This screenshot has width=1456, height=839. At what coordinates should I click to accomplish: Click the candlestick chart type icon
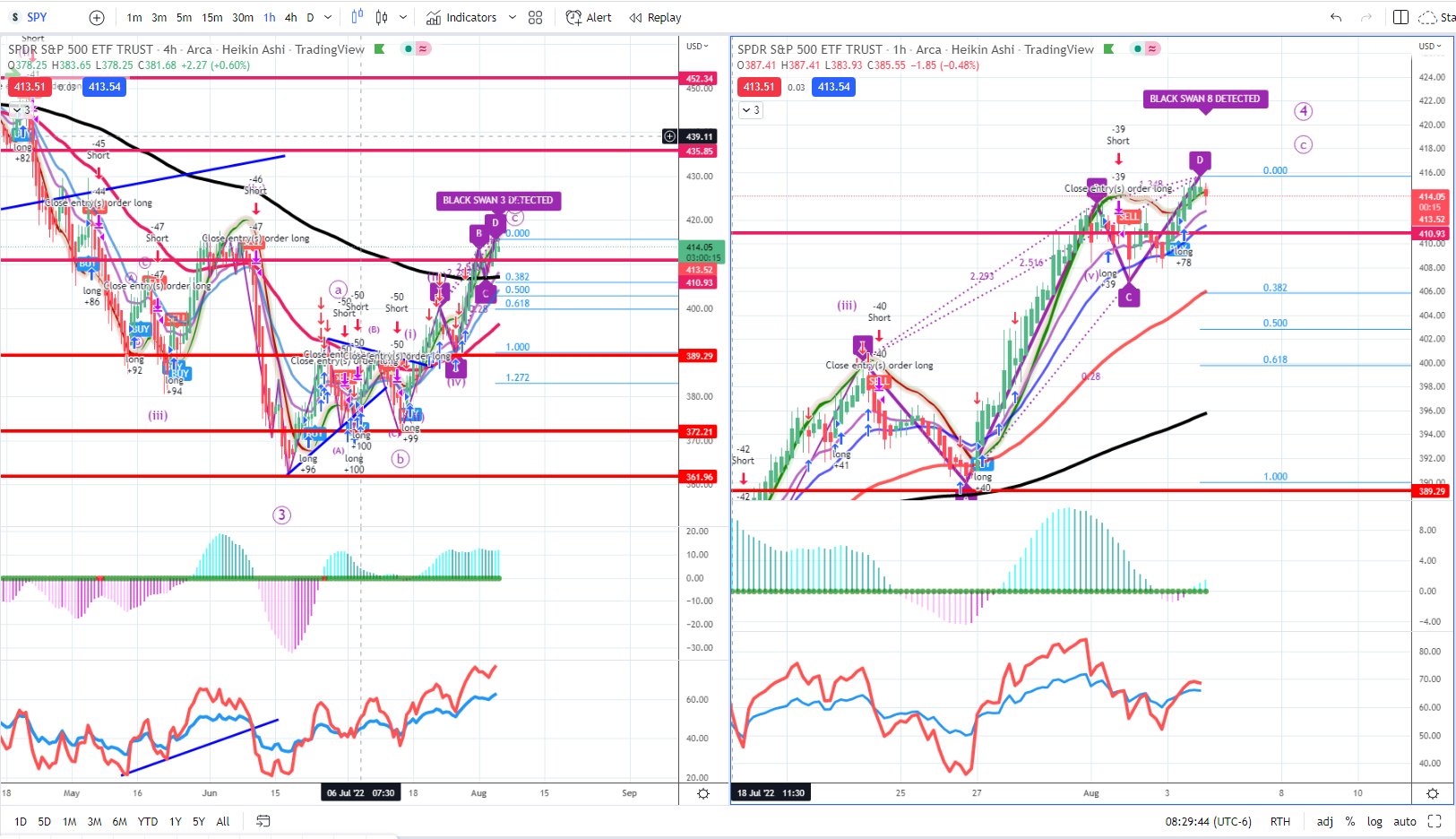tap(382, 17)
